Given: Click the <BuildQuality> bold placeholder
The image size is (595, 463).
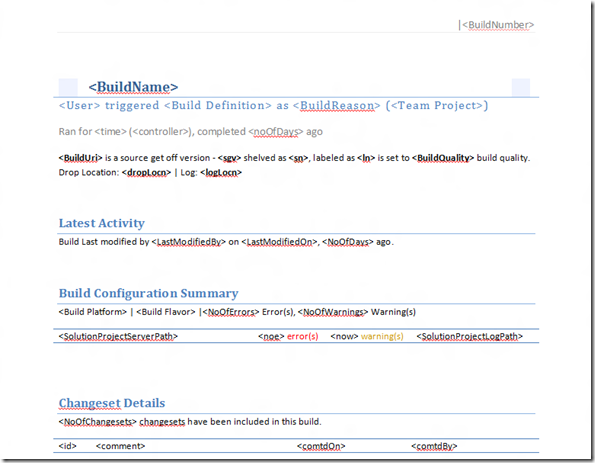Looking at the screenshot, I should point(443,158).
